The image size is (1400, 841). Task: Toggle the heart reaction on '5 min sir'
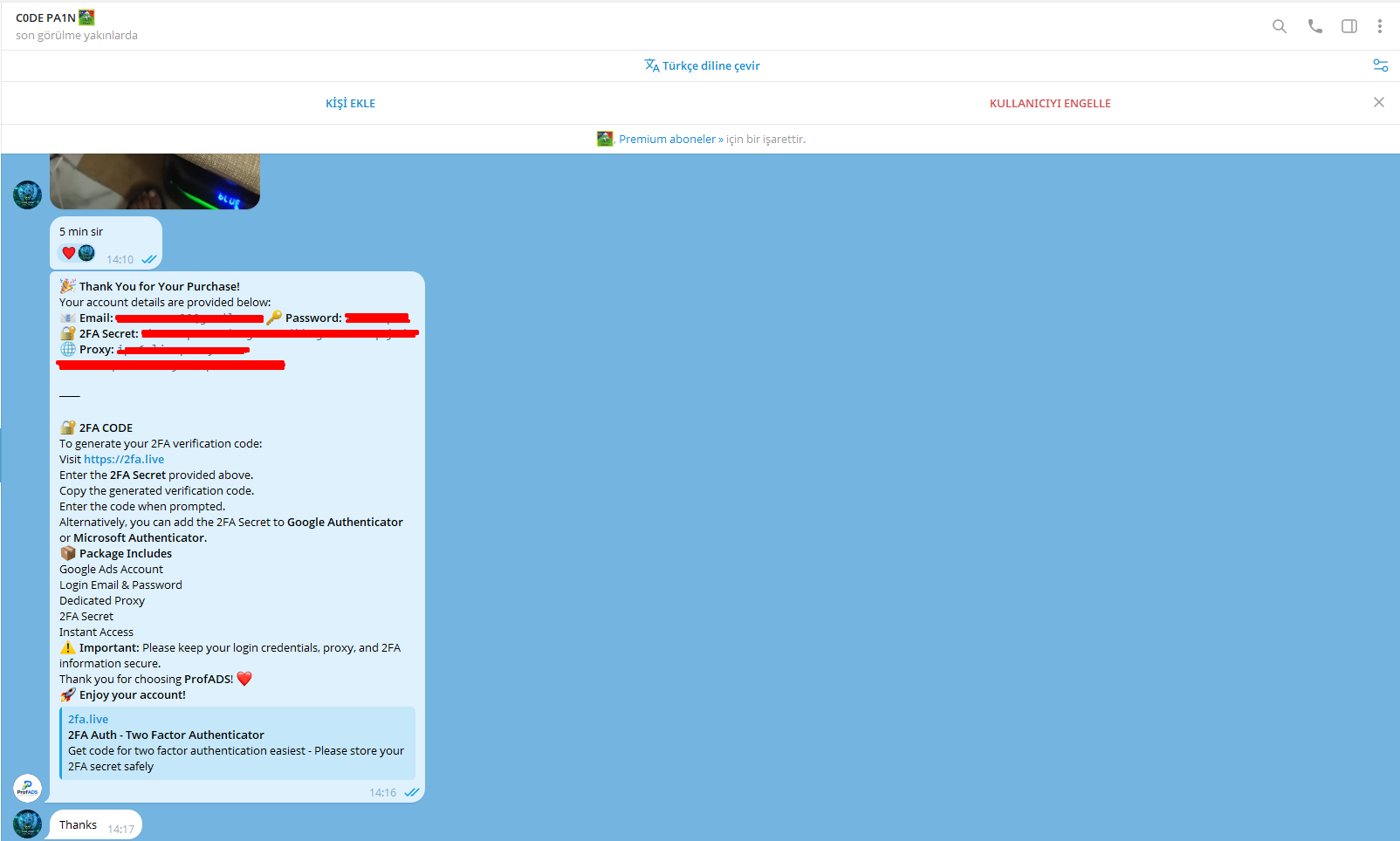69,253
